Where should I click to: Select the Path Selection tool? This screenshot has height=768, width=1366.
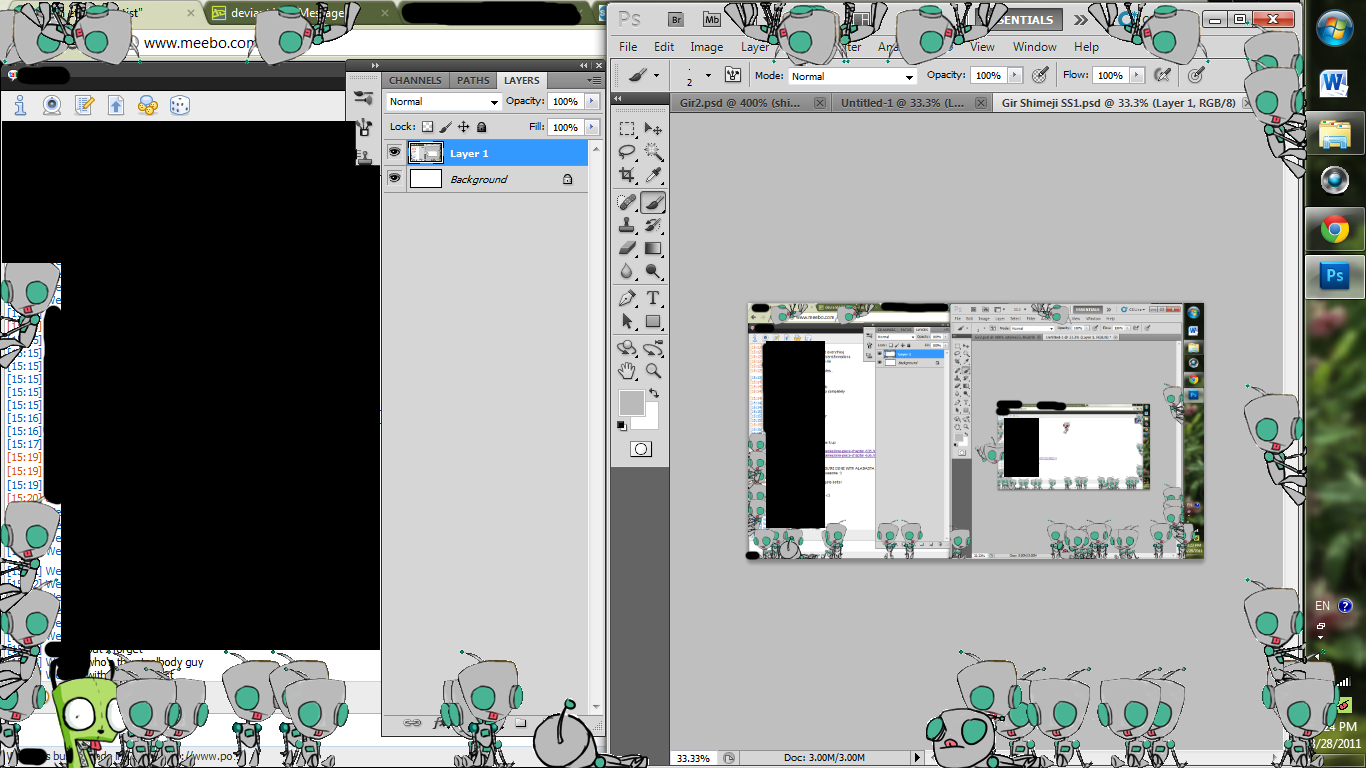(x=627, y=321)
